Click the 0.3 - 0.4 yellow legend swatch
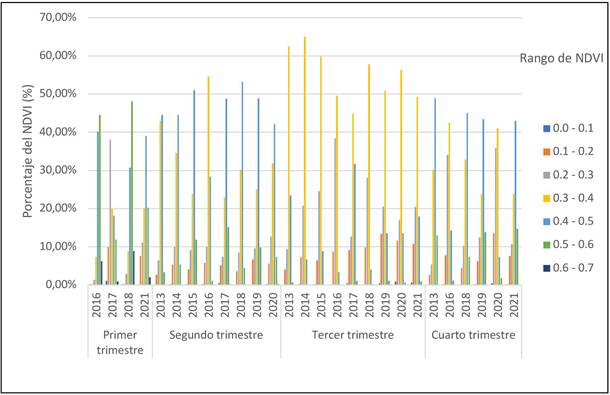 (x=546, y=198)
